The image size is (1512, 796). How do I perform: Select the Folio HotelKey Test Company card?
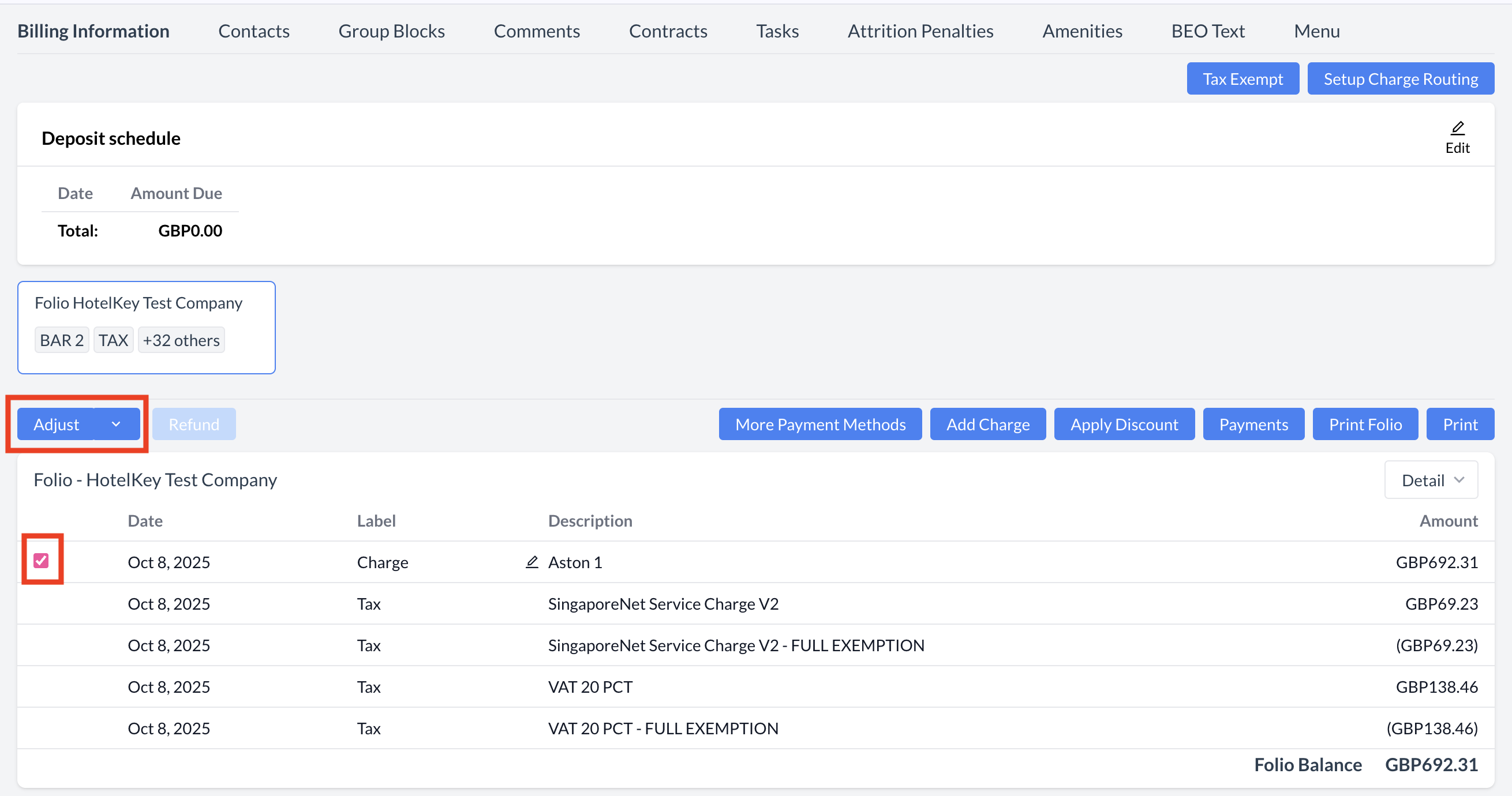(139, 303)
